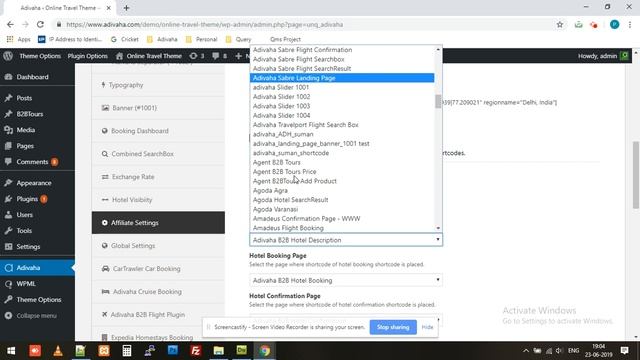Select adivaha_suman_shortcode in the list

(342, 153)
